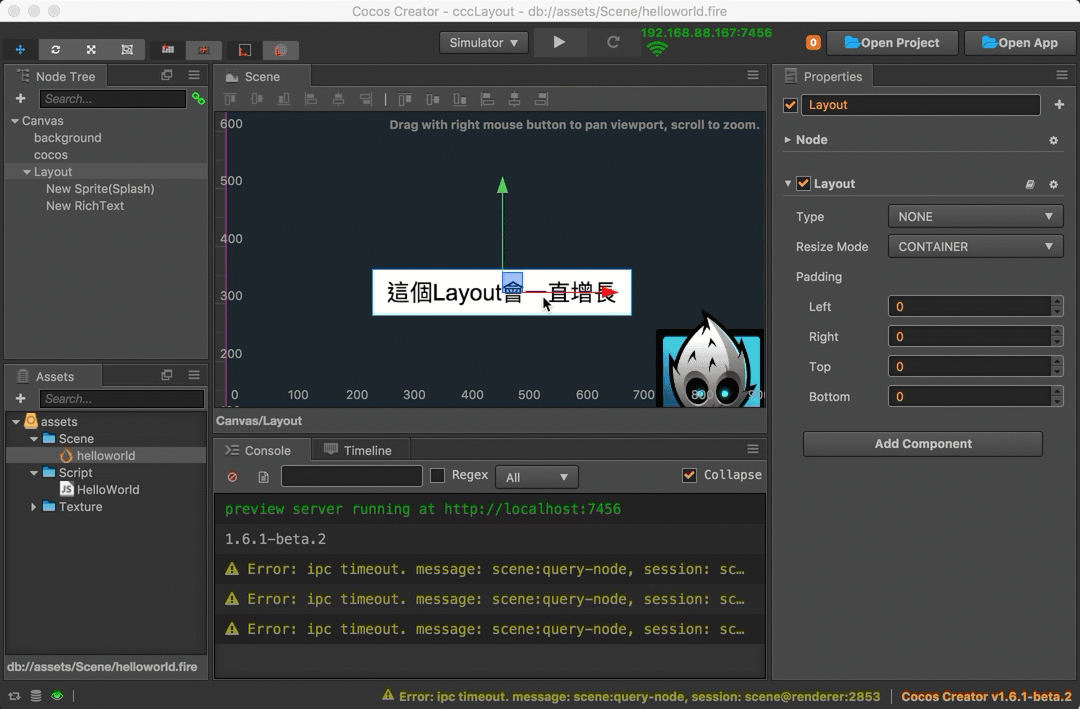1080x709 pixels.
Task: Collapse the Script folder
Action: pyautogui.click(x=33, y=473)
